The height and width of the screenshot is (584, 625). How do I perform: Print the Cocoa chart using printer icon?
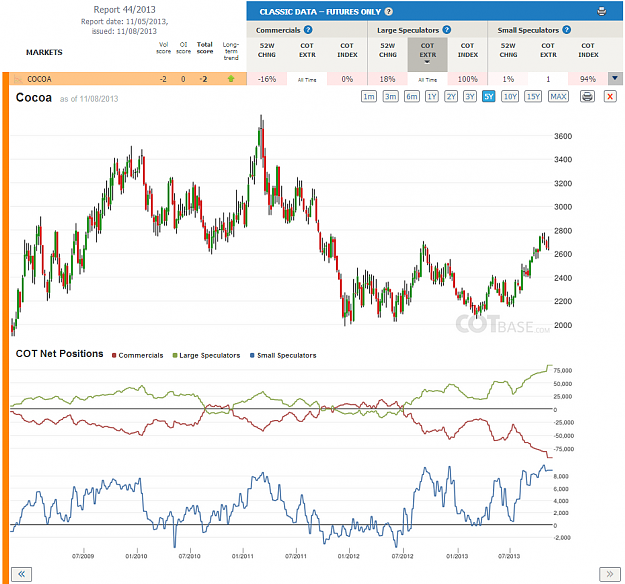[587, 96]
